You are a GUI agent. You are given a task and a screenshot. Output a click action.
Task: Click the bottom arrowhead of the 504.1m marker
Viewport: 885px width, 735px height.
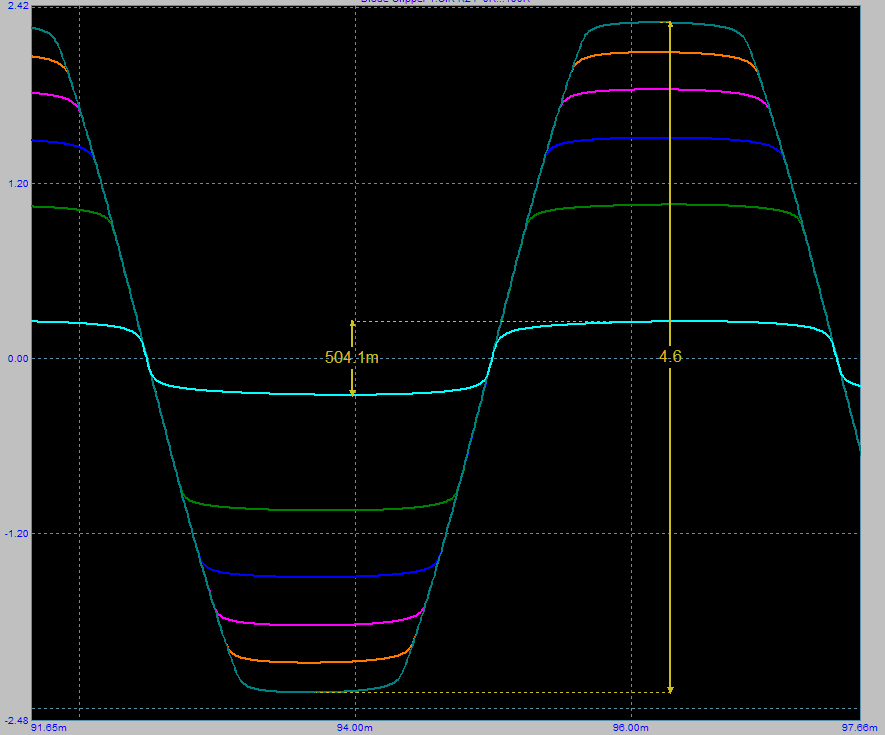352,391
